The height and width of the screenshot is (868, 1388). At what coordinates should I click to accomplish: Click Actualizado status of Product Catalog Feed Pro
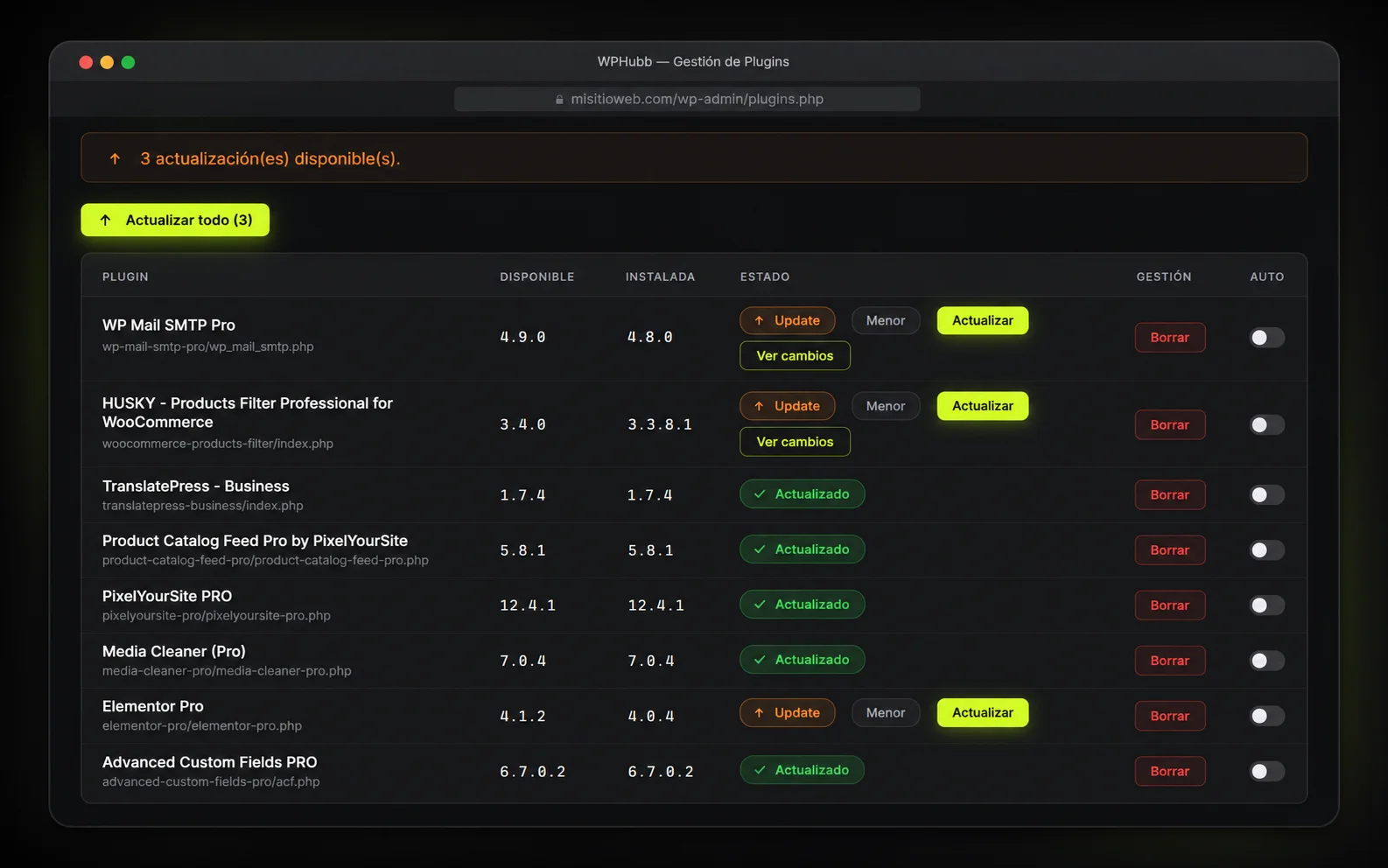click(803, 549)
